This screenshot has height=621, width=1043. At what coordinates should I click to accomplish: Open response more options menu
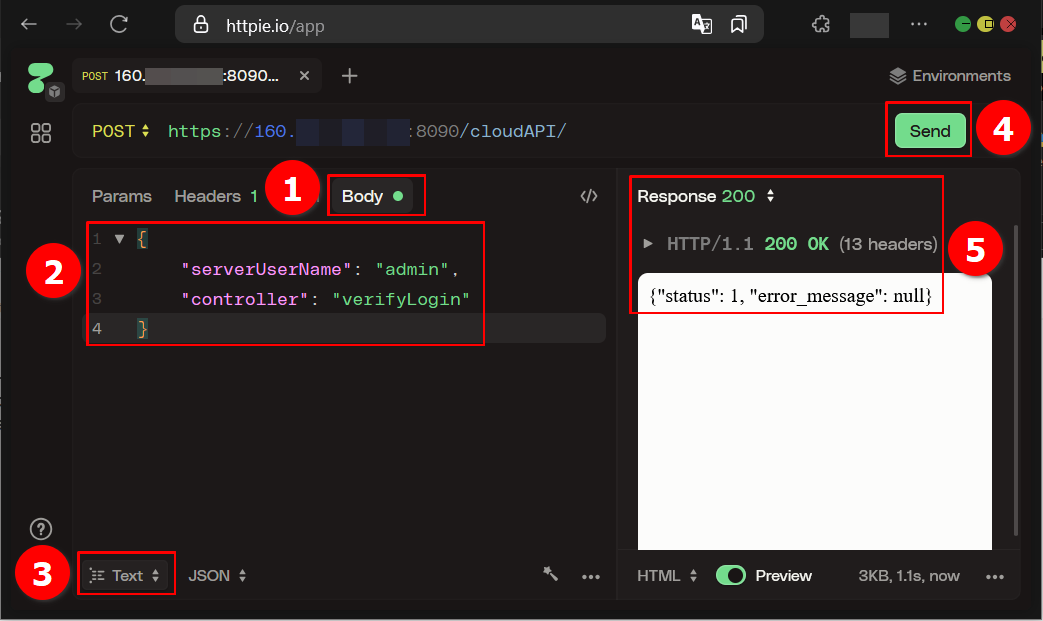pos(994,576)
